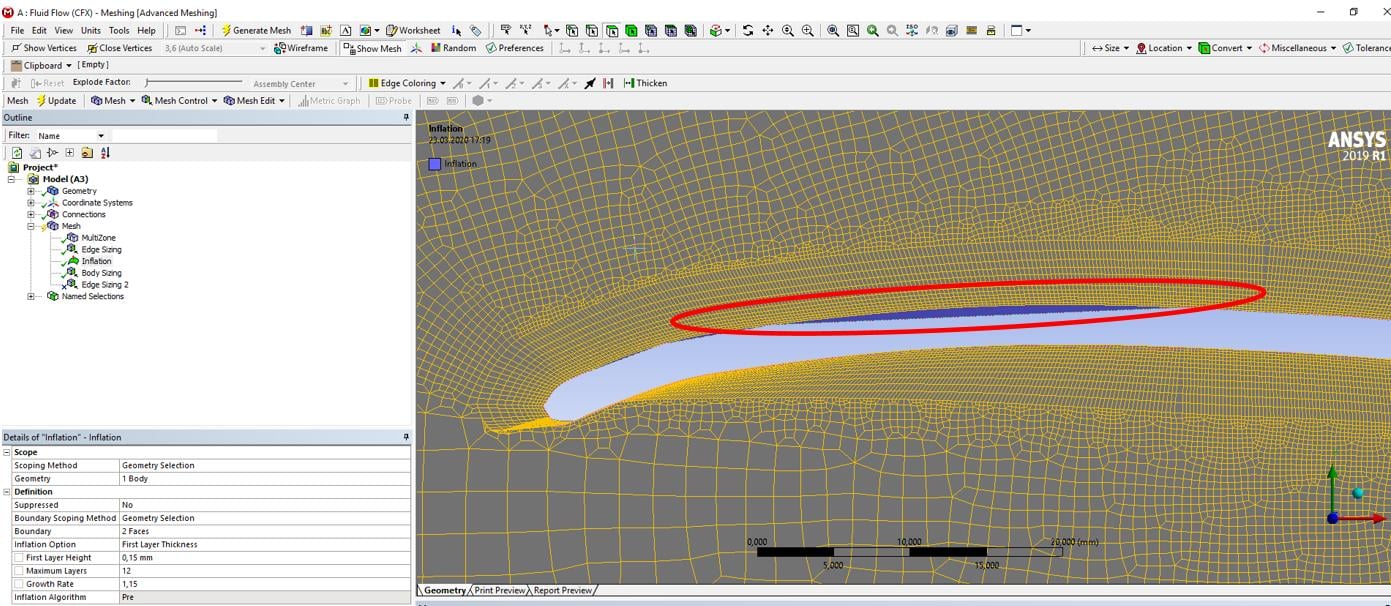Open the Worksheet view

pos(412,30)
